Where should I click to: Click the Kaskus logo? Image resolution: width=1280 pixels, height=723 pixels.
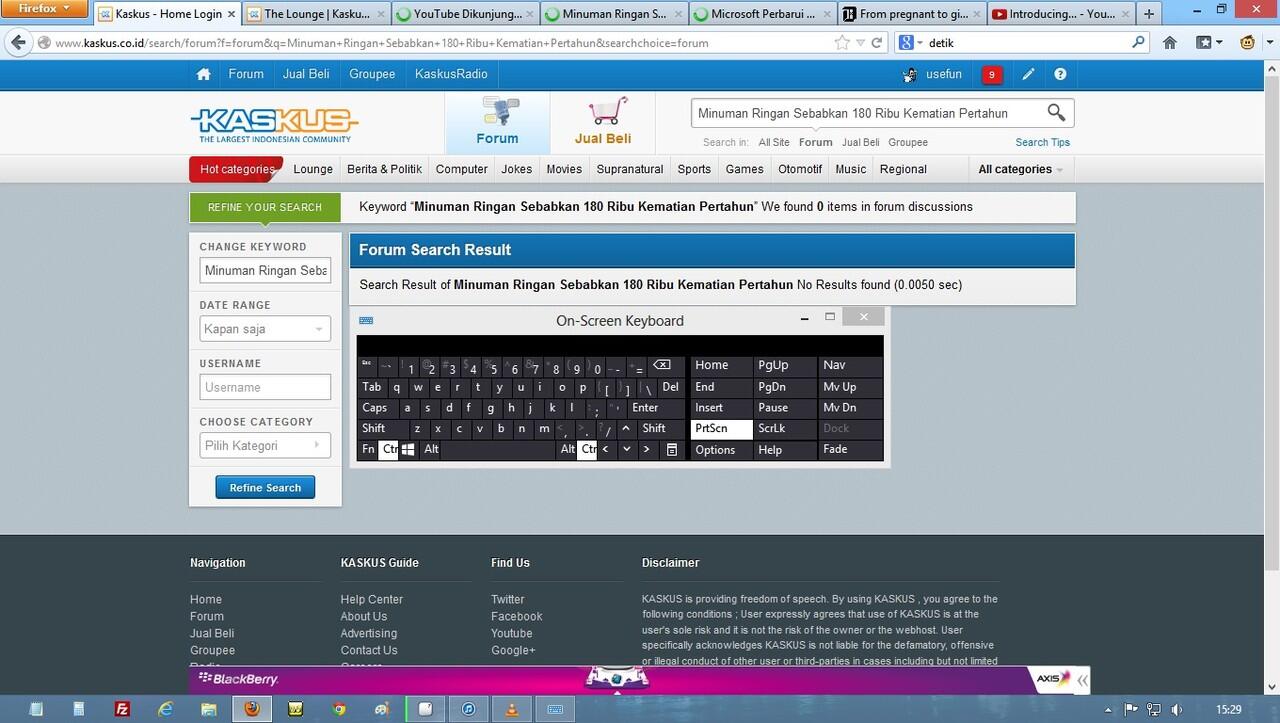tap(274, 125)
